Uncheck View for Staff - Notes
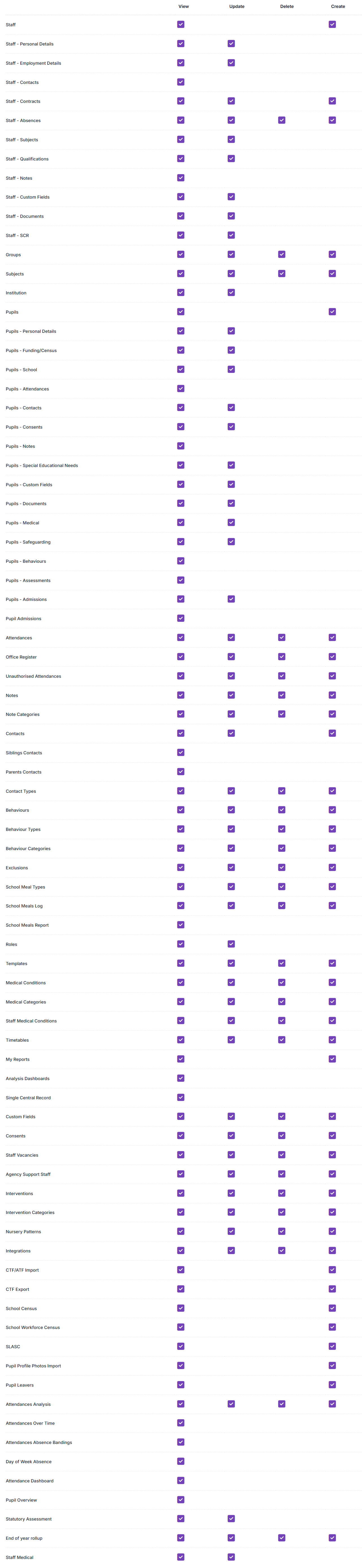The height and width of the screenshot is (1568, 362). (x=181, y=178)
